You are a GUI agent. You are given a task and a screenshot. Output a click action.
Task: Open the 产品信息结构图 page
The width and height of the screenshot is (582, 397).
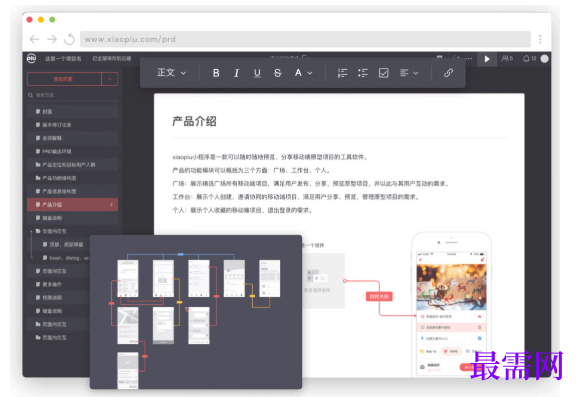pos(72,191)
